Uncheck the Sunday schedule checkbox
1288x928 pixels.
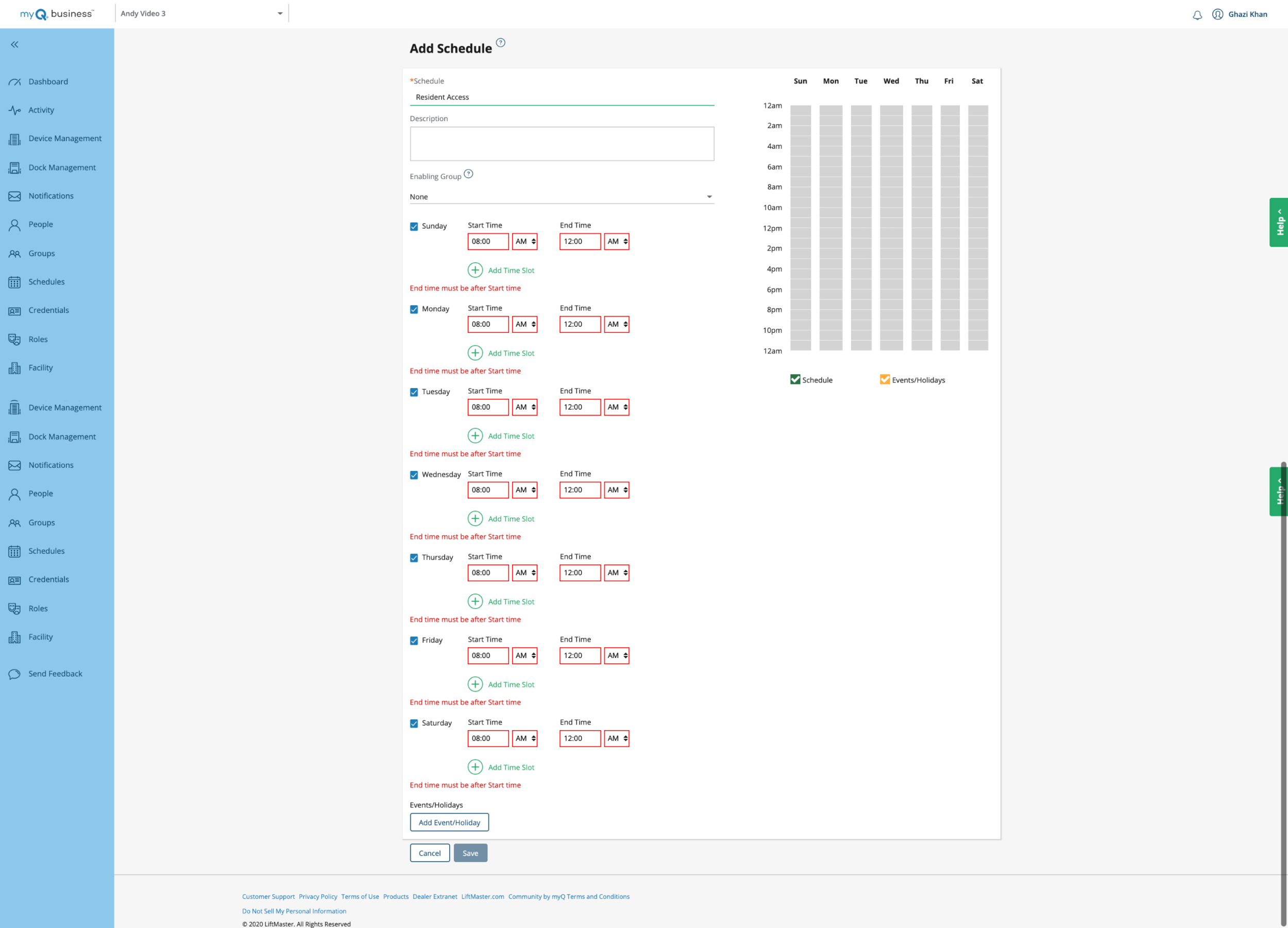click(414, 226)
